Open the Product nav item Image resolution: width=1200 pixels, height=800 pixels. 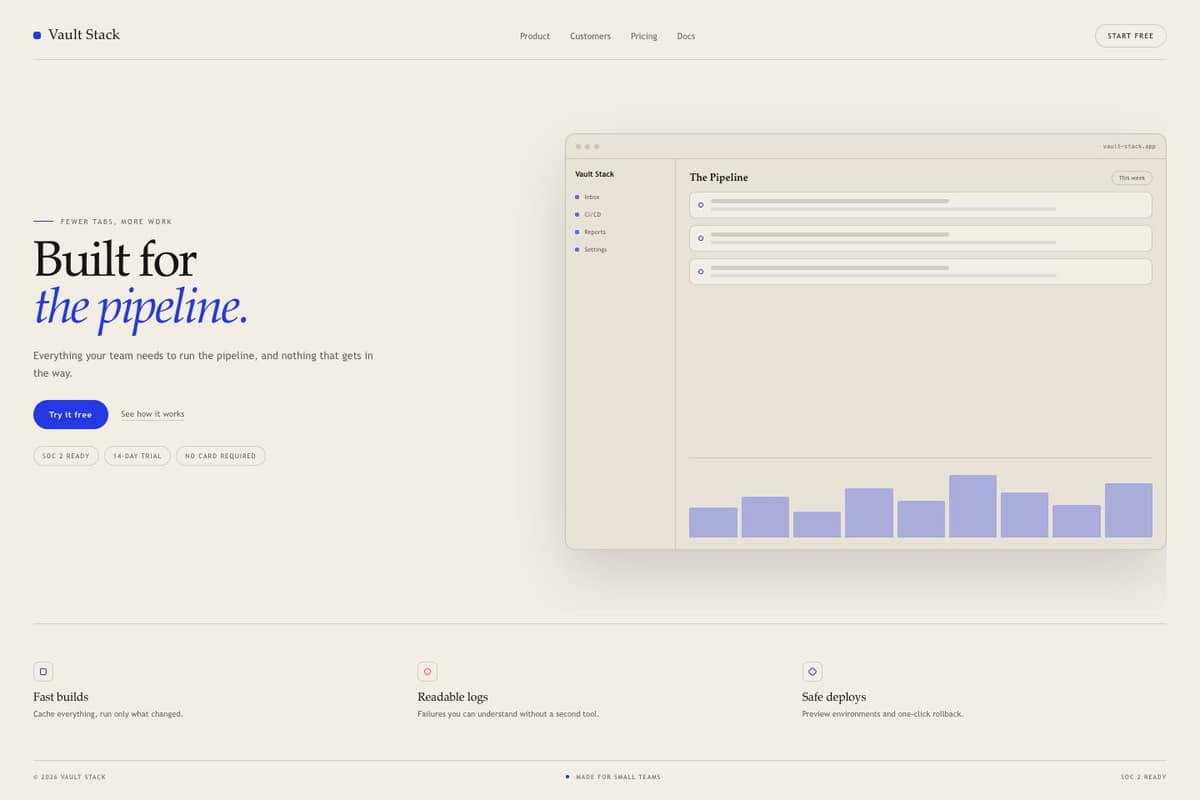pos(535,36)
